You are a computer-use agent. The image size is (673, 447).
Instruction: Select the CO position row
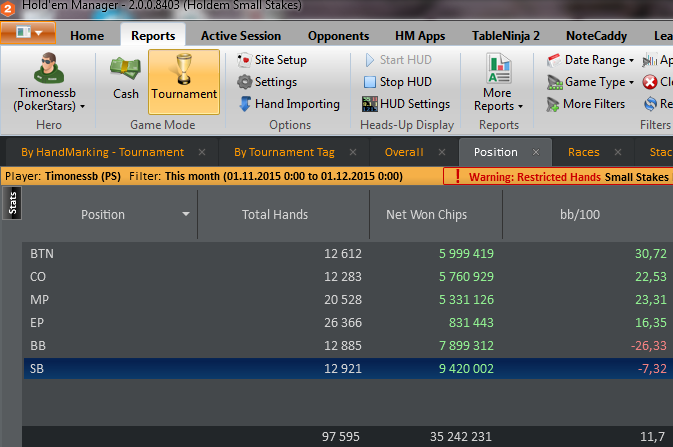coord(348,277)
